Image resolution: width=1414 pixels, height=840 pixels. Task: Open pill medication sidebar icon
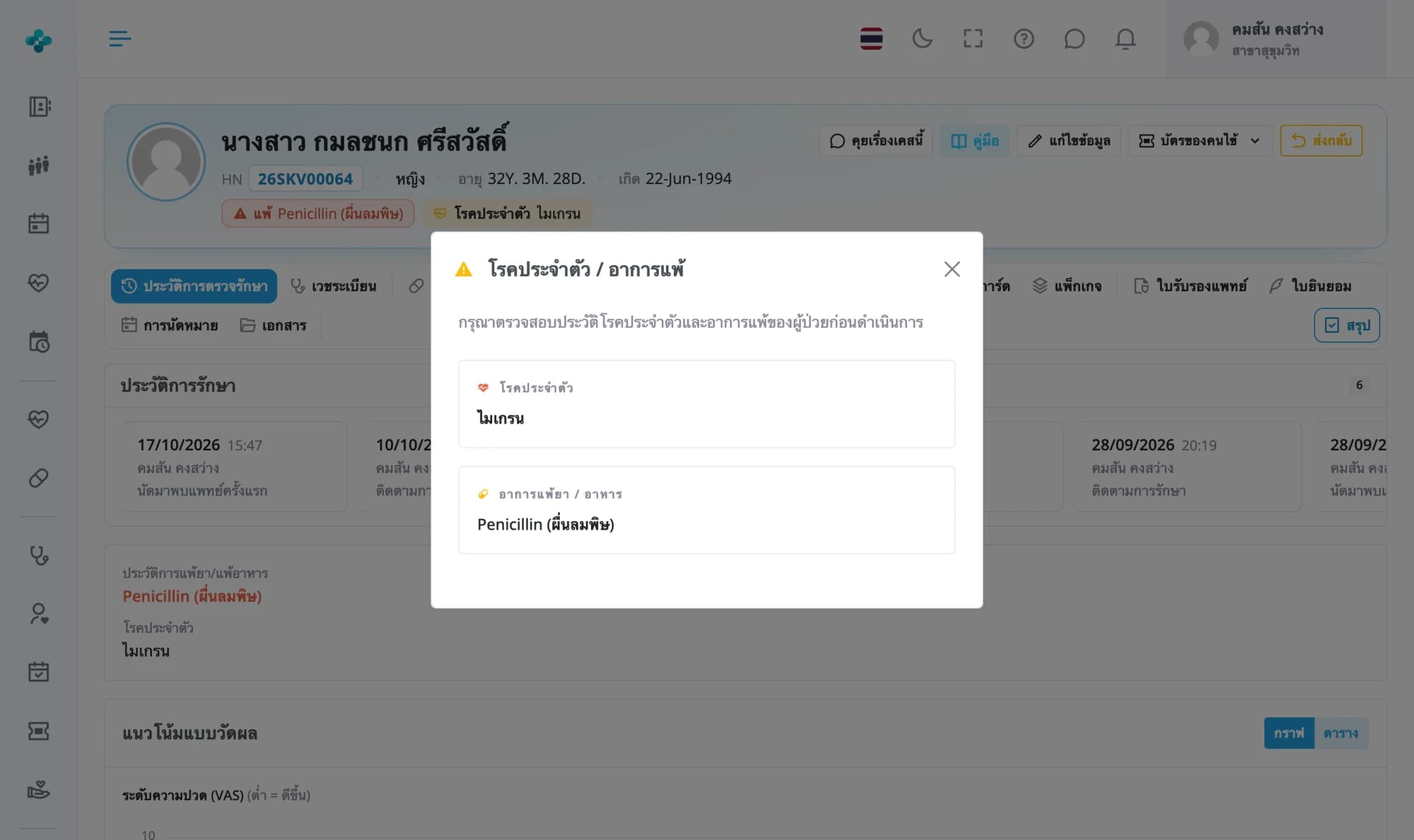(39, 478)
